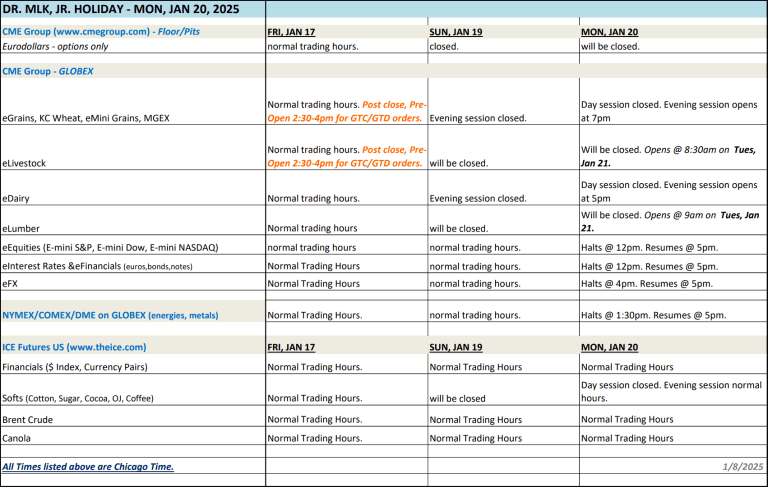Screen dimensions: 768x487
Task: Select the 'Eurodollars - options only' row label
Action: tap(55, 47)
